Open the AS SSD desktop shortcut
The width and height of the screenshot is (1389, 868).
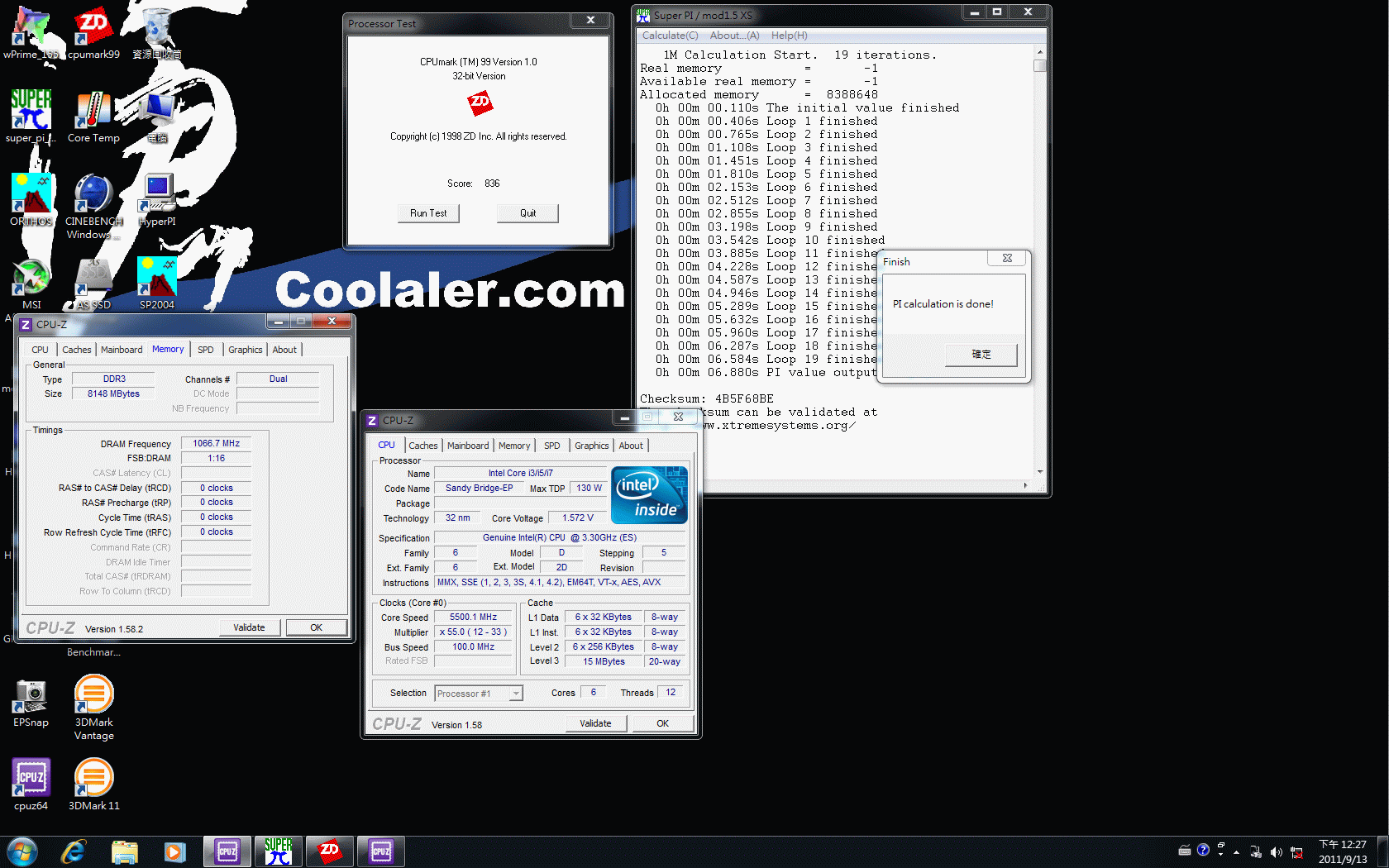coord(93,284)
